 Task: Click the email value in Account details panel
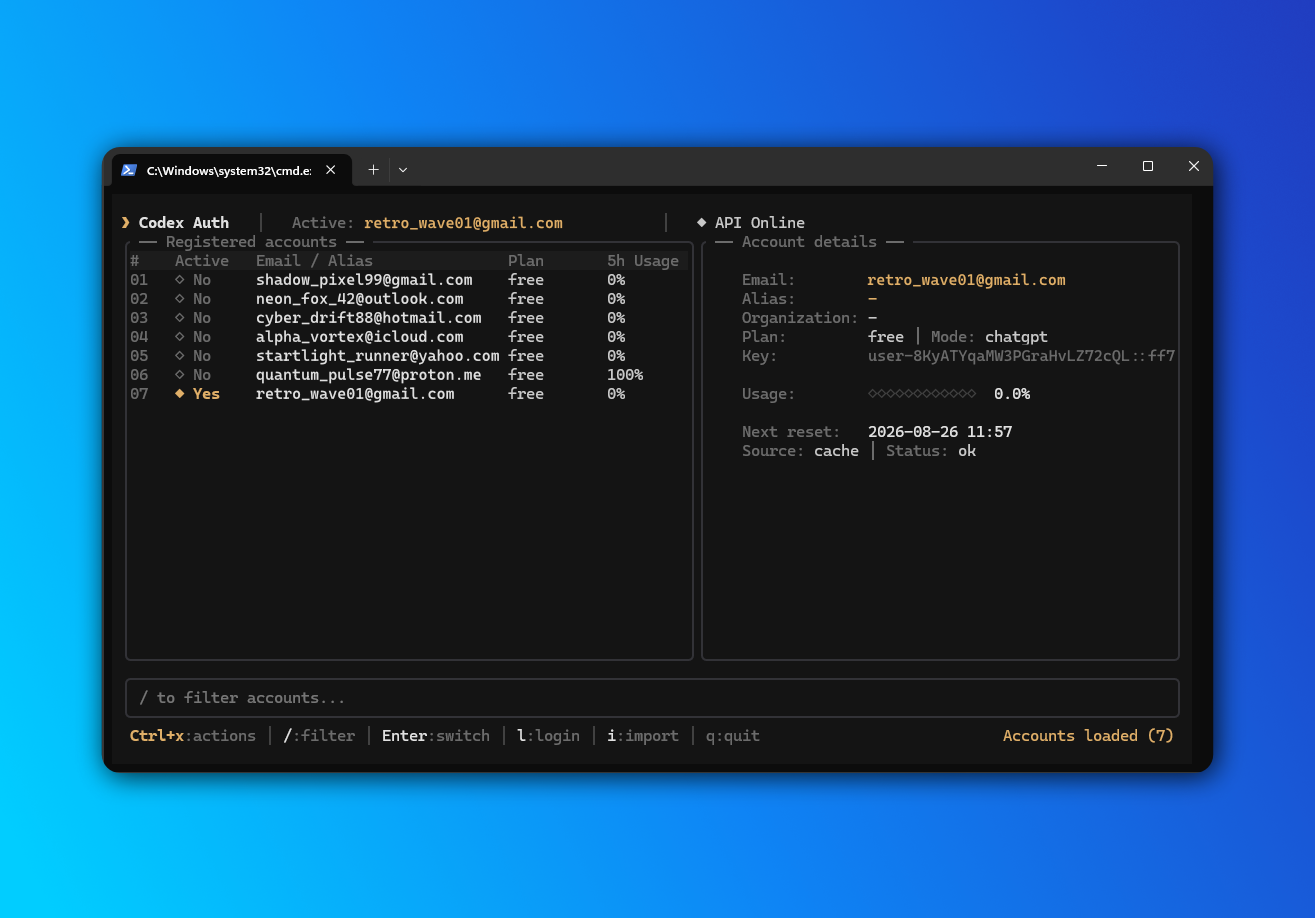(x=967, y=280)
